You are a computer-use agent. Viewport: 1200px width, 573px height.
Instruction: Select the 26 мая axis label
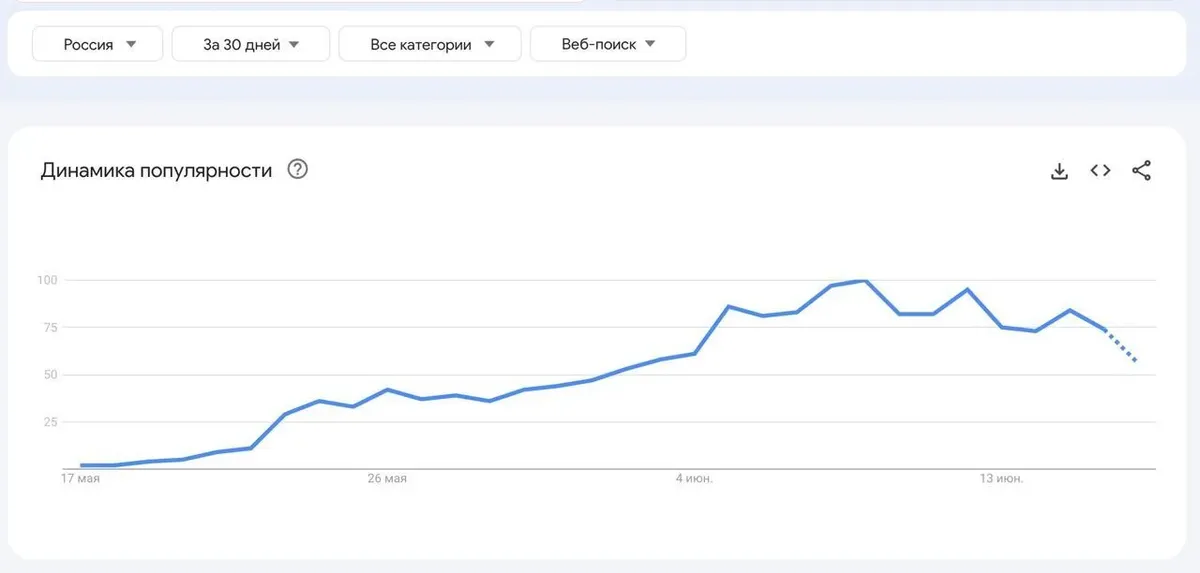tap(387, 479)
